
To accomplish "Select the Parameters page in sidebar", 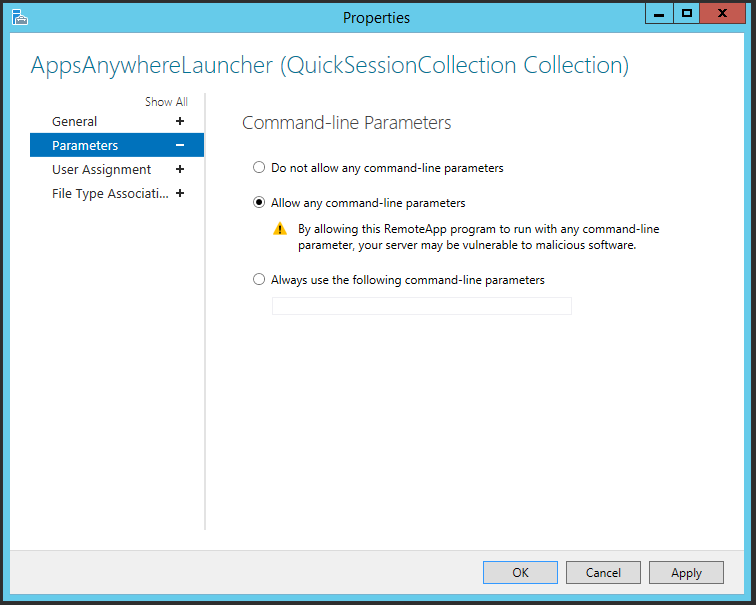I will click(x=85, y=146).
